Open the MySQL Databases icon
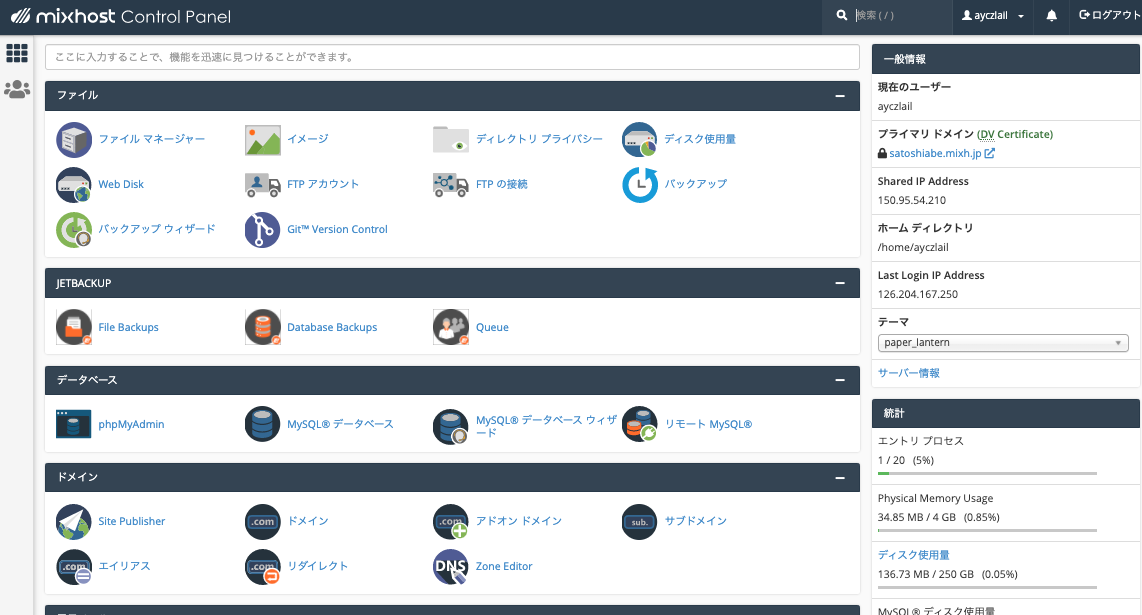Image resolution: width=1142 pixels, height=615 pixels. click(262, 424)
